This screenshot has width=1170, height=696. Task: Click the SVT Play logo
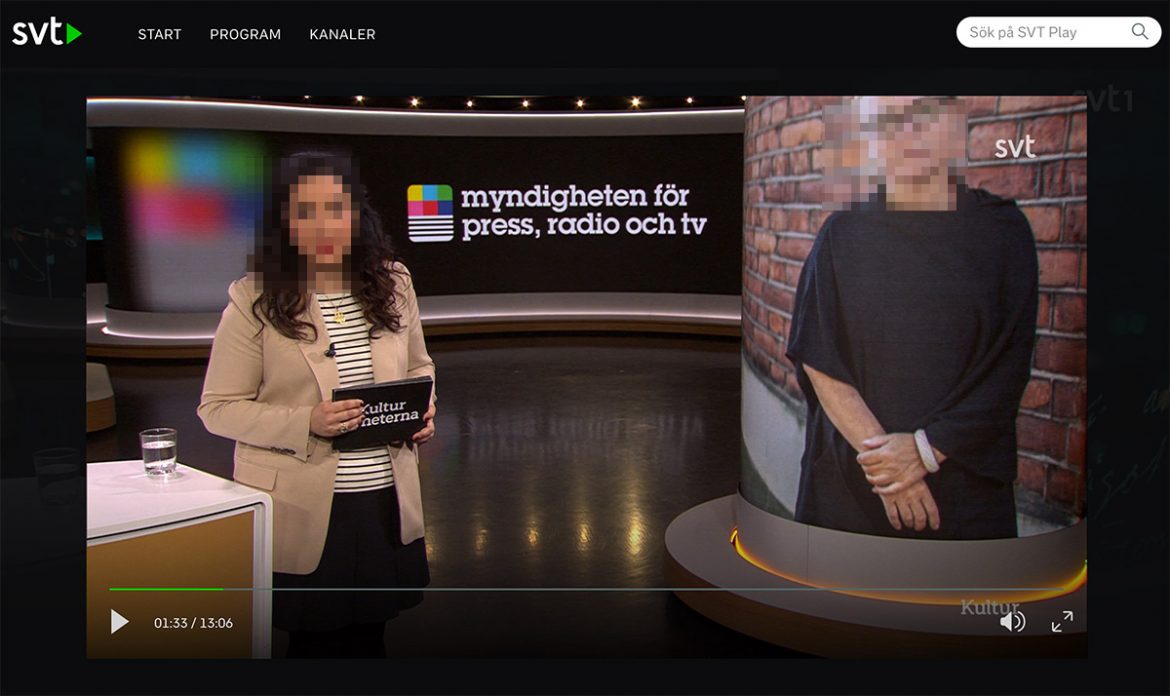(46, 33)
